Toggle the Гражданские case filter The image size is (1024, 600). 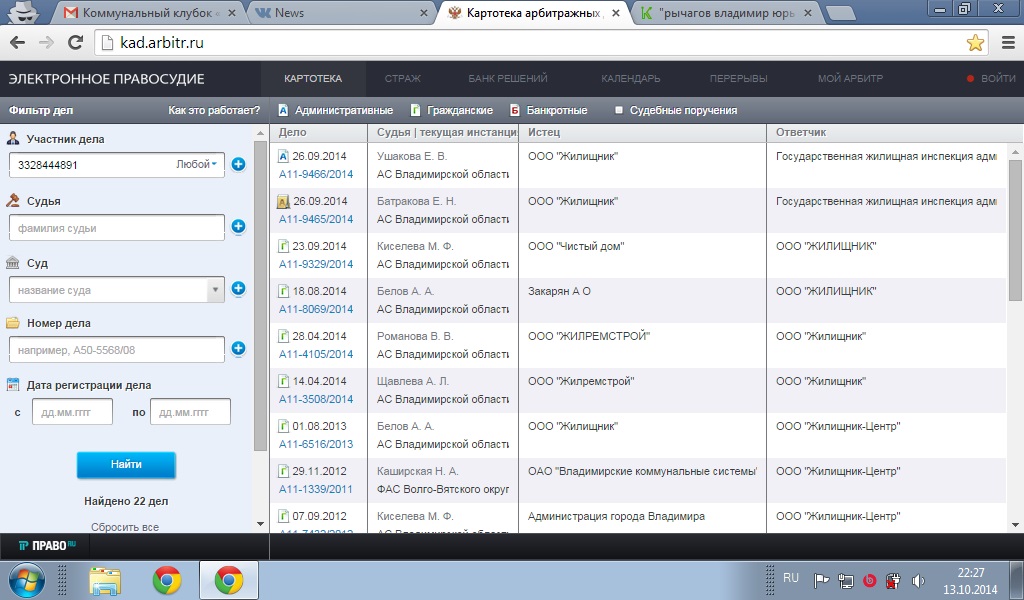pyautogui.click(x=452, y=110)
